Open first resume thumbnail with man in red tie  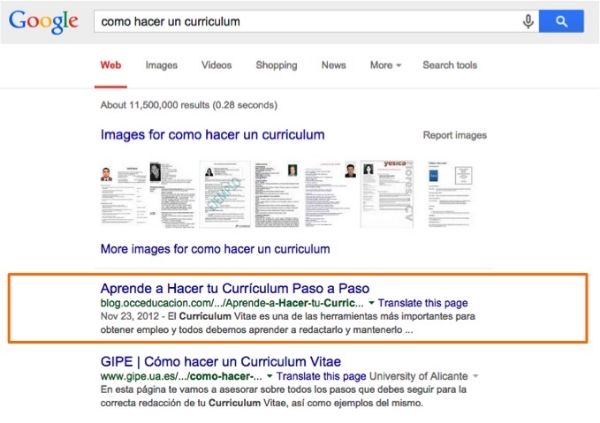pyautogui.click(x=123, y=194)
